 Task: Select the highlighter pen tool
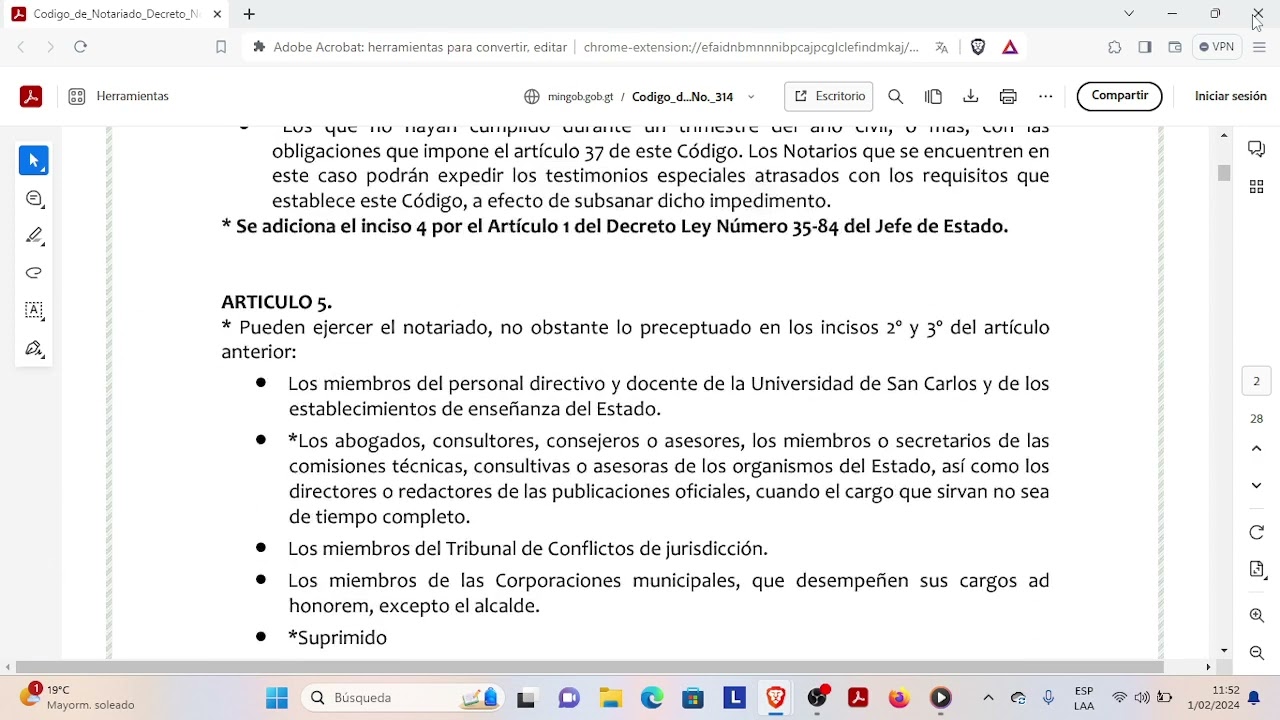click(x=34, y=235)
